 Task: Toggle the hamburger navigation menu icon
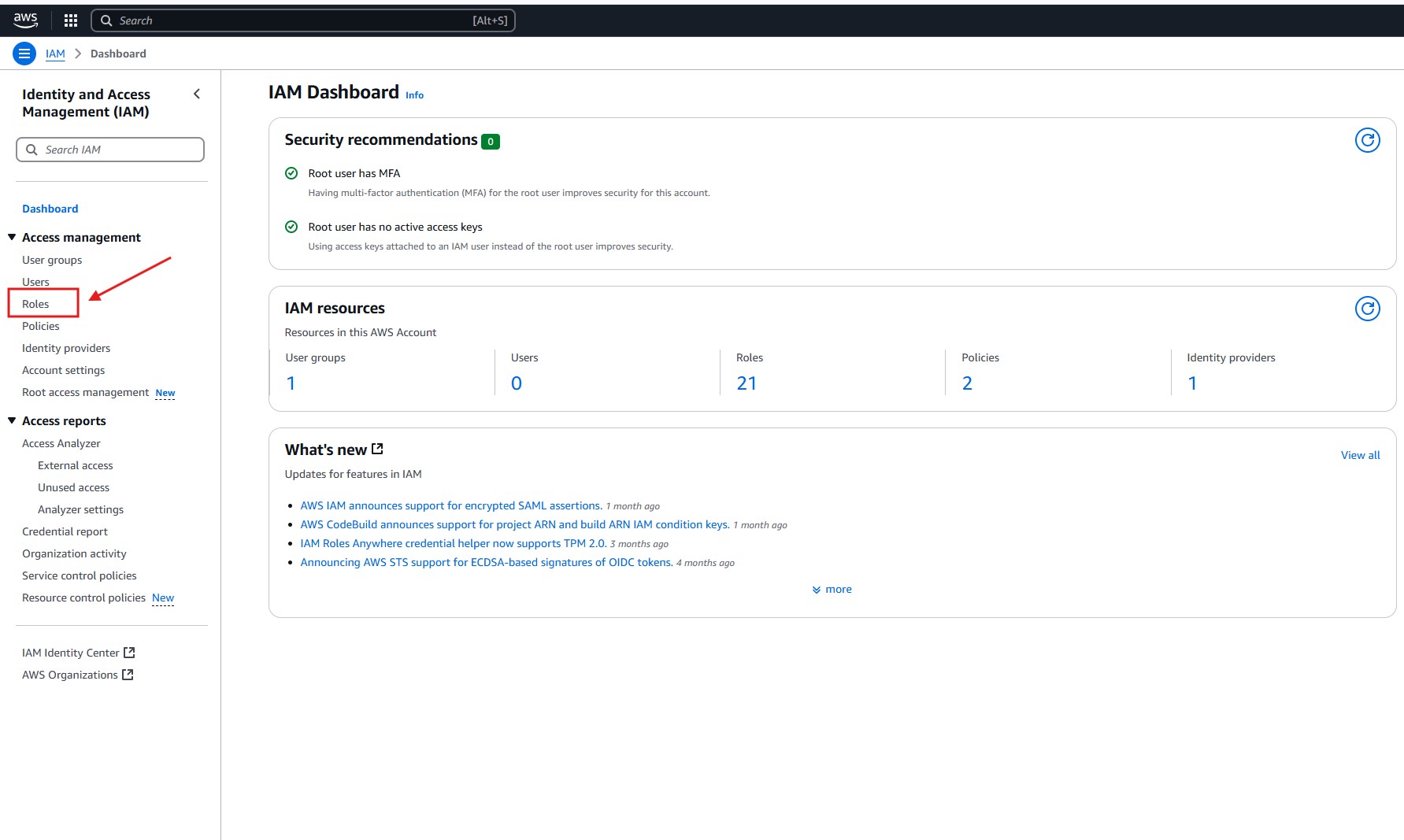click(24, 54)
